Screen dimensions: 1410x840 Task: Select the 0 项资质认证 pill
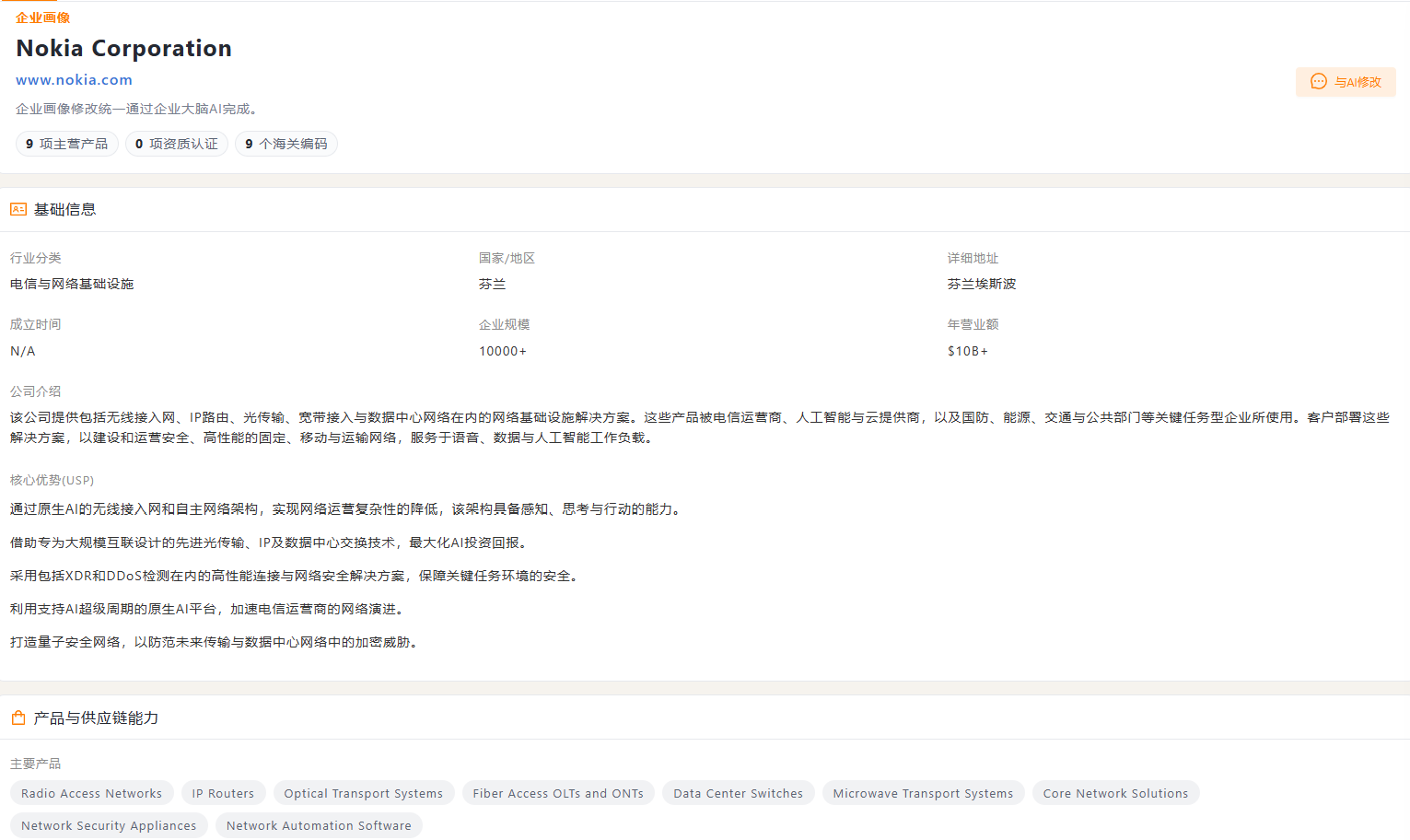point(177,144)
